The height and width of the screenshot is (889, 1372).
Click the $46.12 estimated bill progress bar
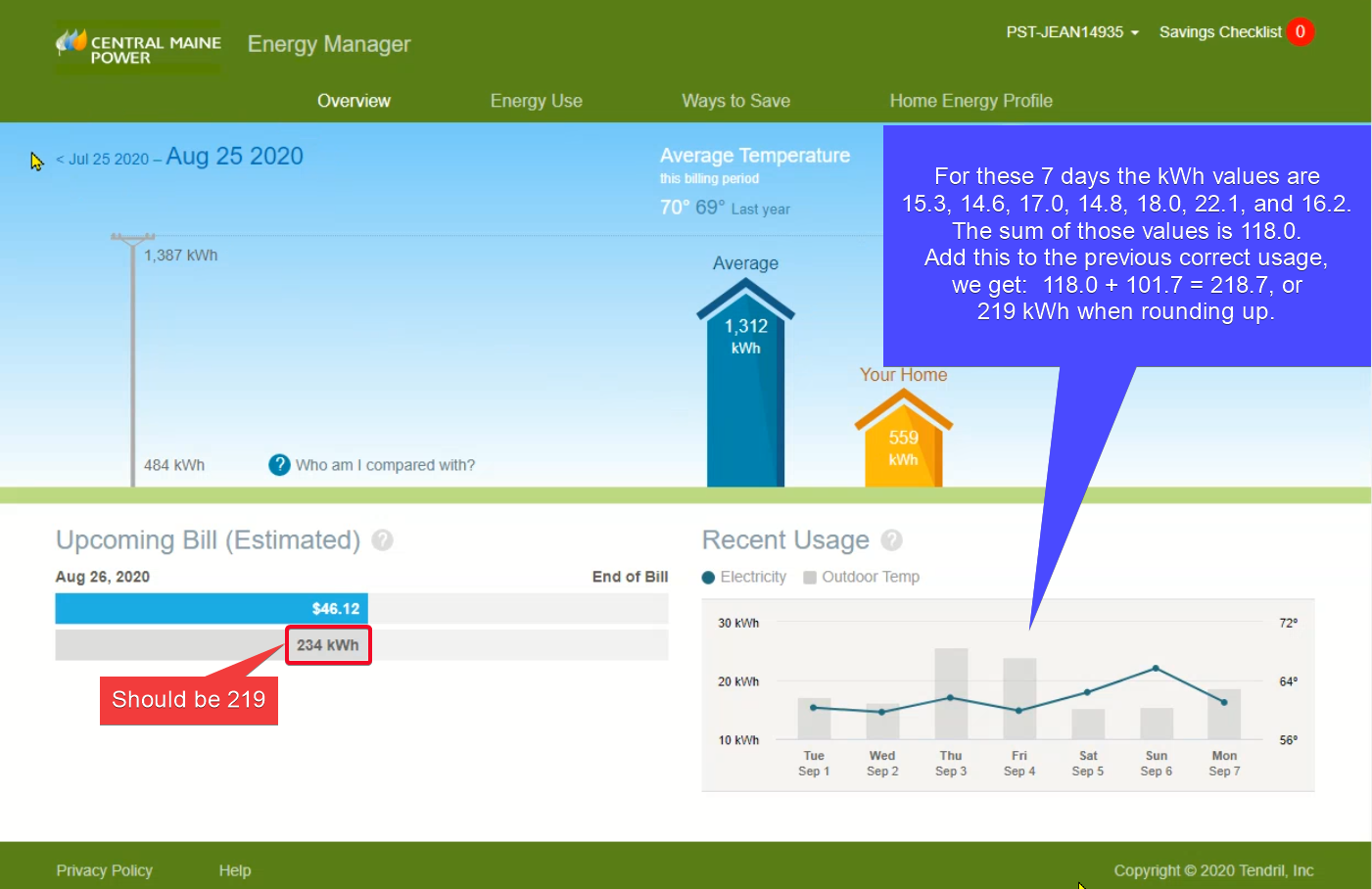tap(212, 609)
